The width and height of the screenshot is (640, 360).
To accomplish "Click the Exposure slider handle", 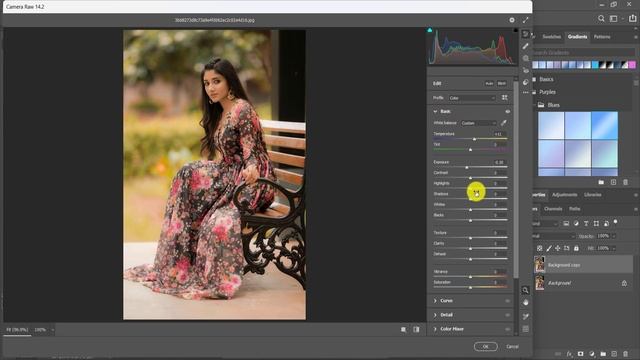I will pos(467,167).
